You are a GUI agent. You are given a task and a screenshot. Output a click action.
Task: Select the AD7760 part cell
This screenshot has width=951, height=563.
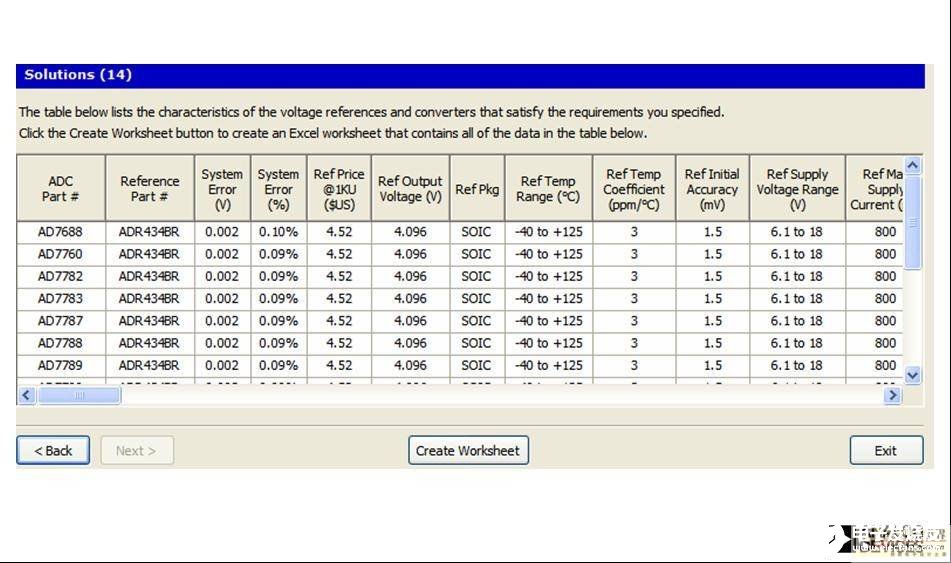tap(60, 254)
